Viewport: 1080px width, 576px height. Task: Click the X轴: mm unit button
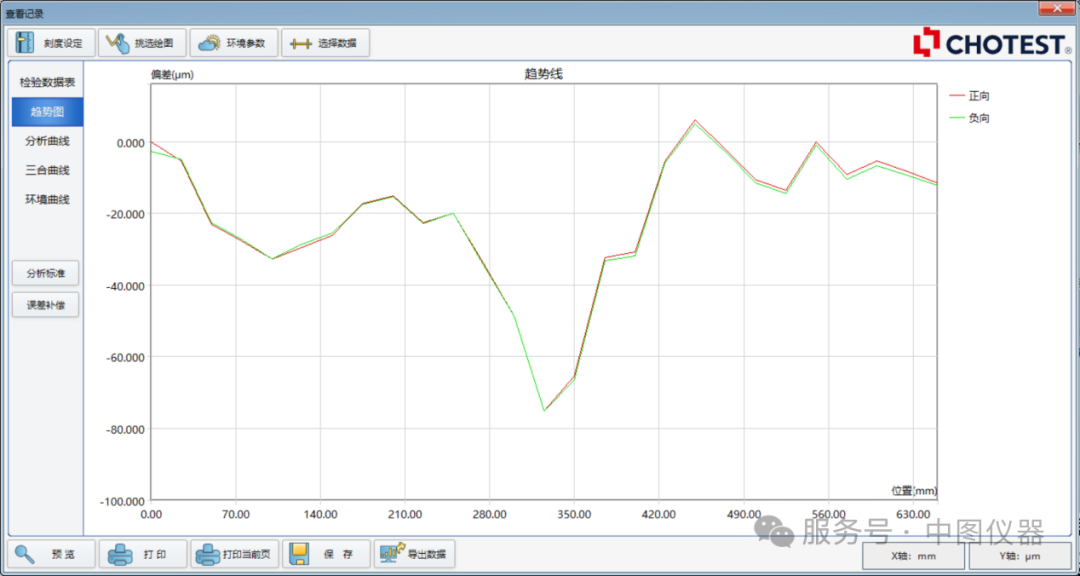coord(913,556)
